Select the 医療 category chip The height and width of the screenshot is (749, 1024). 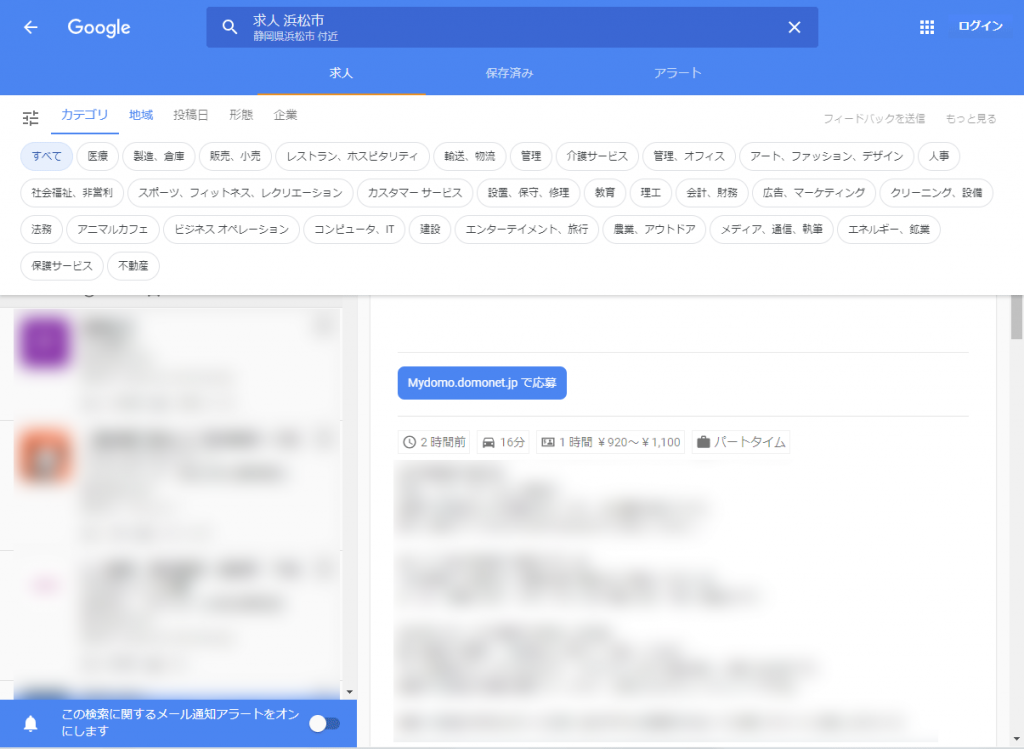coord(97,156)
